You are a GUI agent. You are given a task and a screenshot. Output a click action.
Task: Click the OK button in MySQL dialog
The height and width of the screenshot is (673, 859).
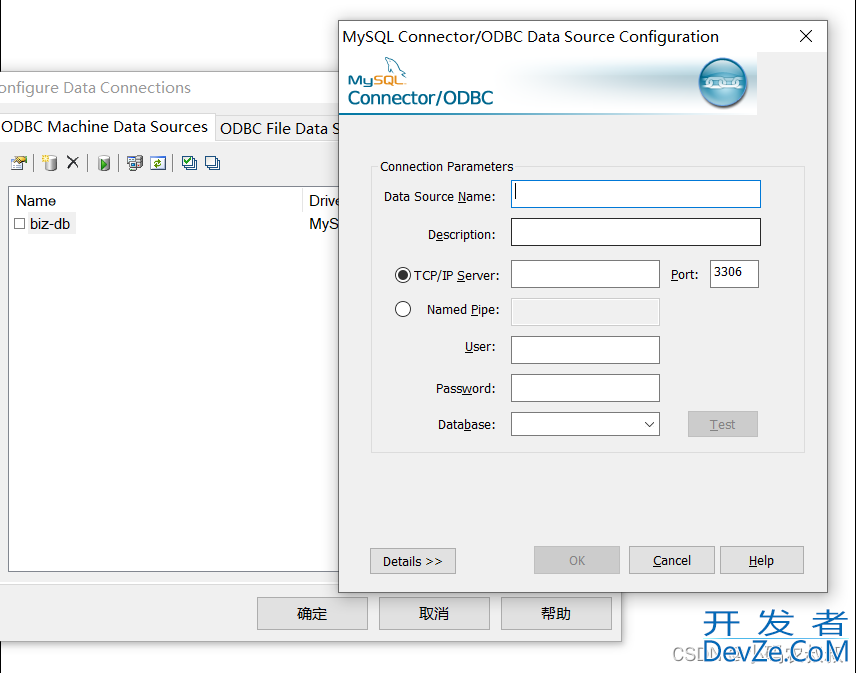coord(577,560)
